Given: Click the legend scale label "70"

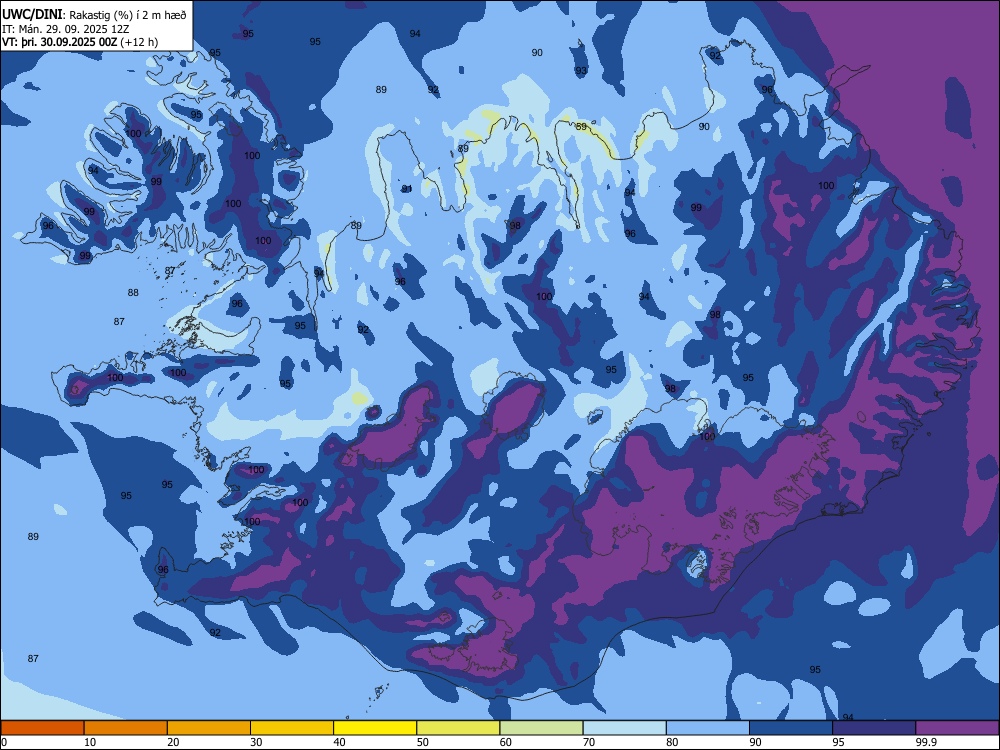Looking at the screenshot, I should point(589,742).
